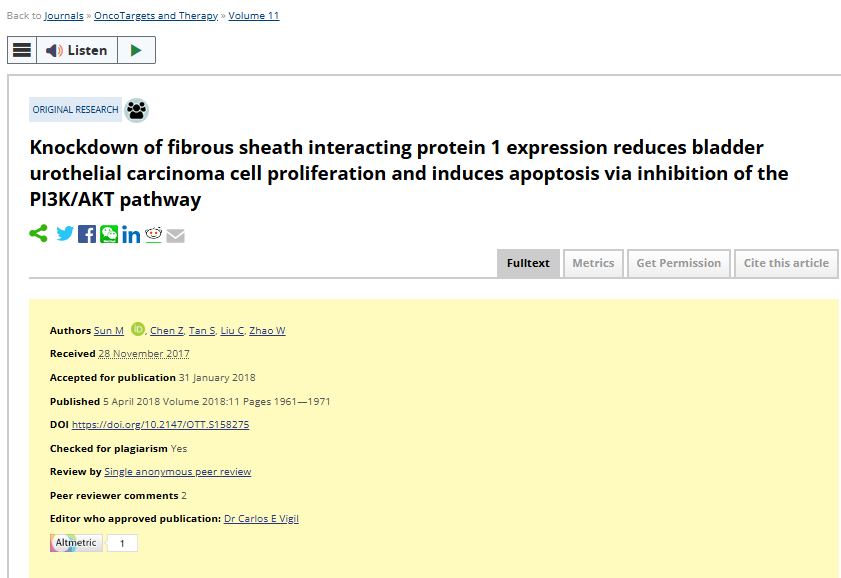Open Single anonymous peer review link
Screen dimensions: 841x578
178,472
